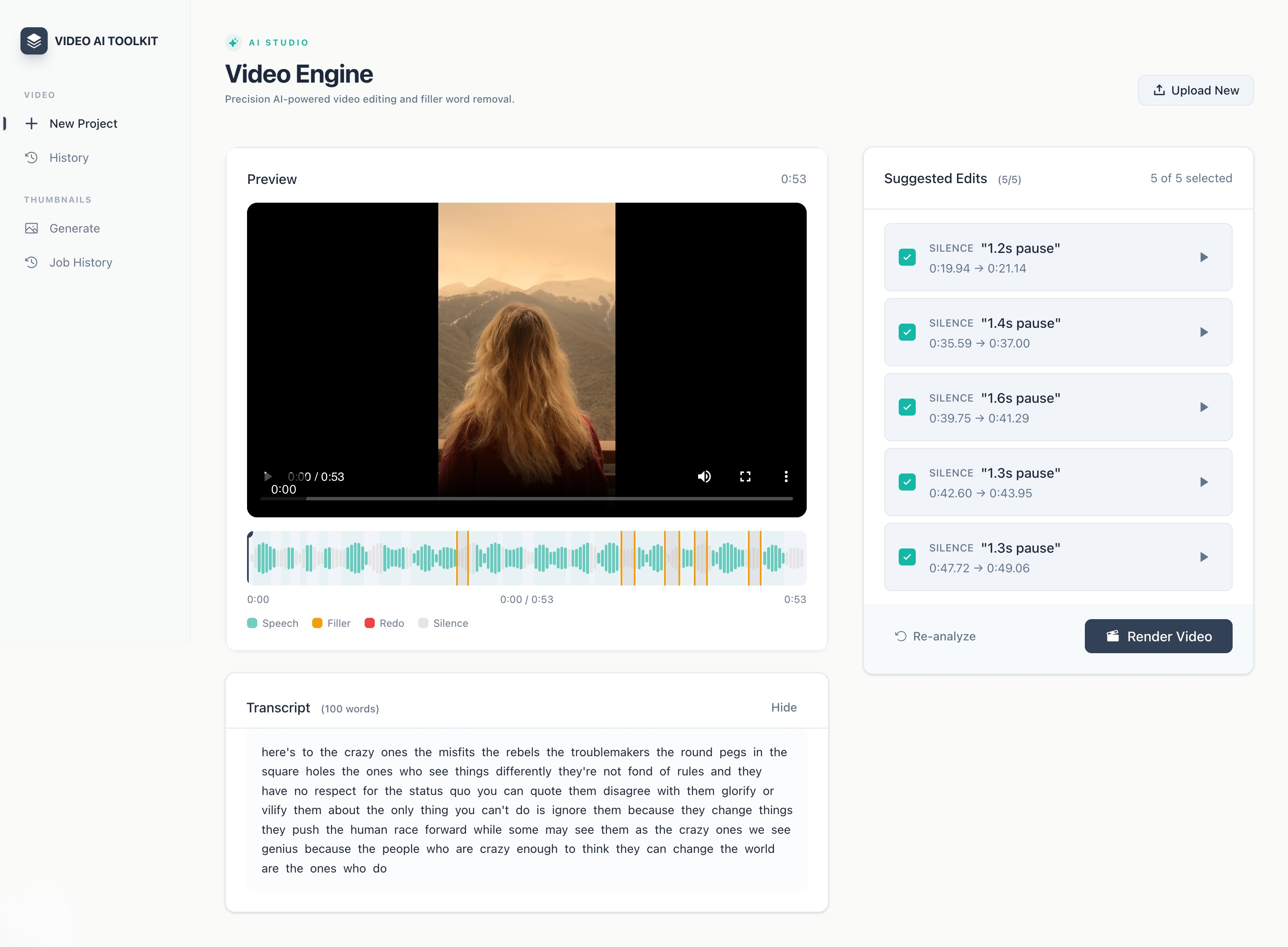Open the thumbnails Generate page
Screen dimensions: 1288x947
click(75, 228)
